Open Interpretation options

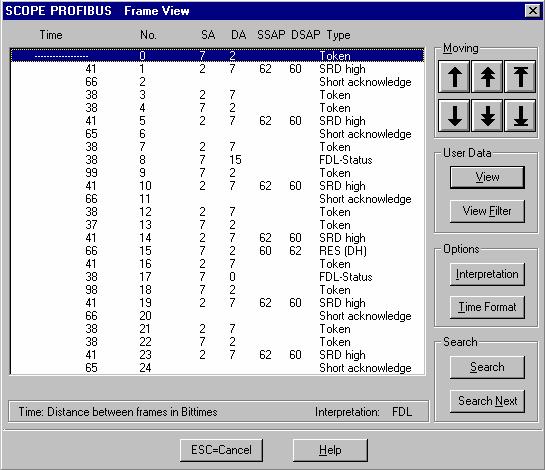tap(487, 274)
